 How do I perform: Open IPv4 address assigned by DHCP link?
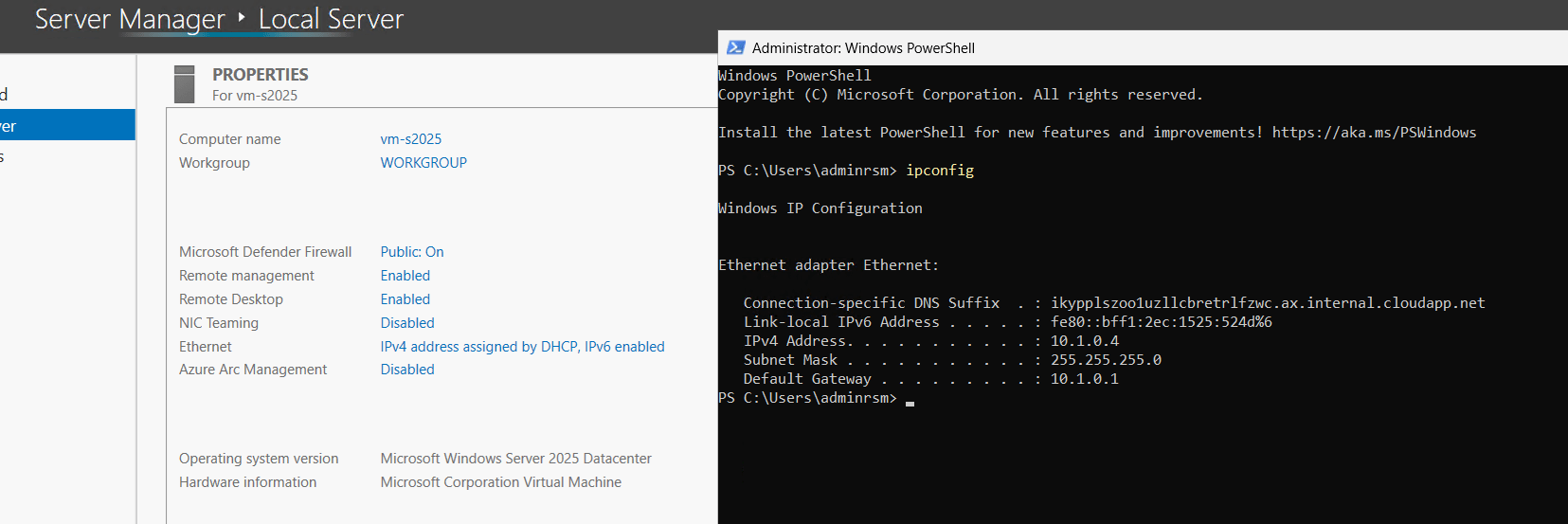[523, 347]
